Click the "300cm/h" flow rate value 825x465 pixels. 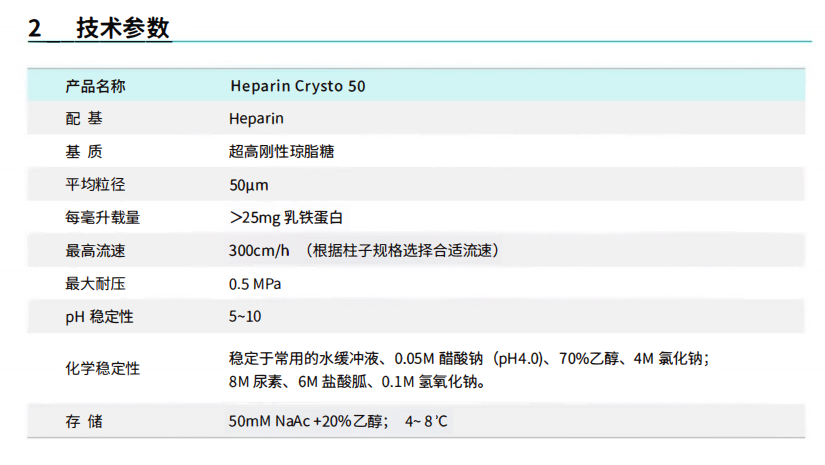tap(260, 250)
